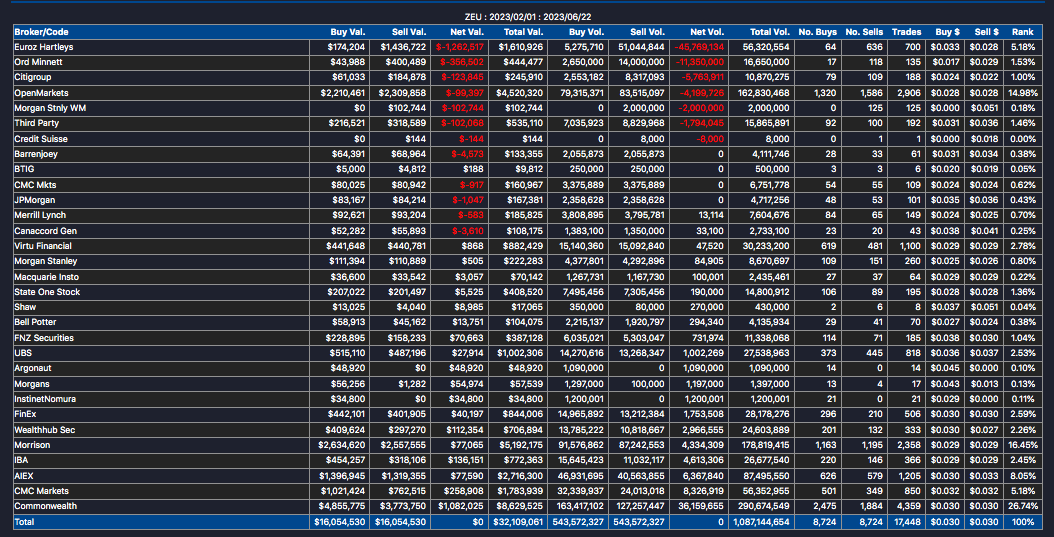Select the Macquarie Insto broker name

click(x=46, y=276)
